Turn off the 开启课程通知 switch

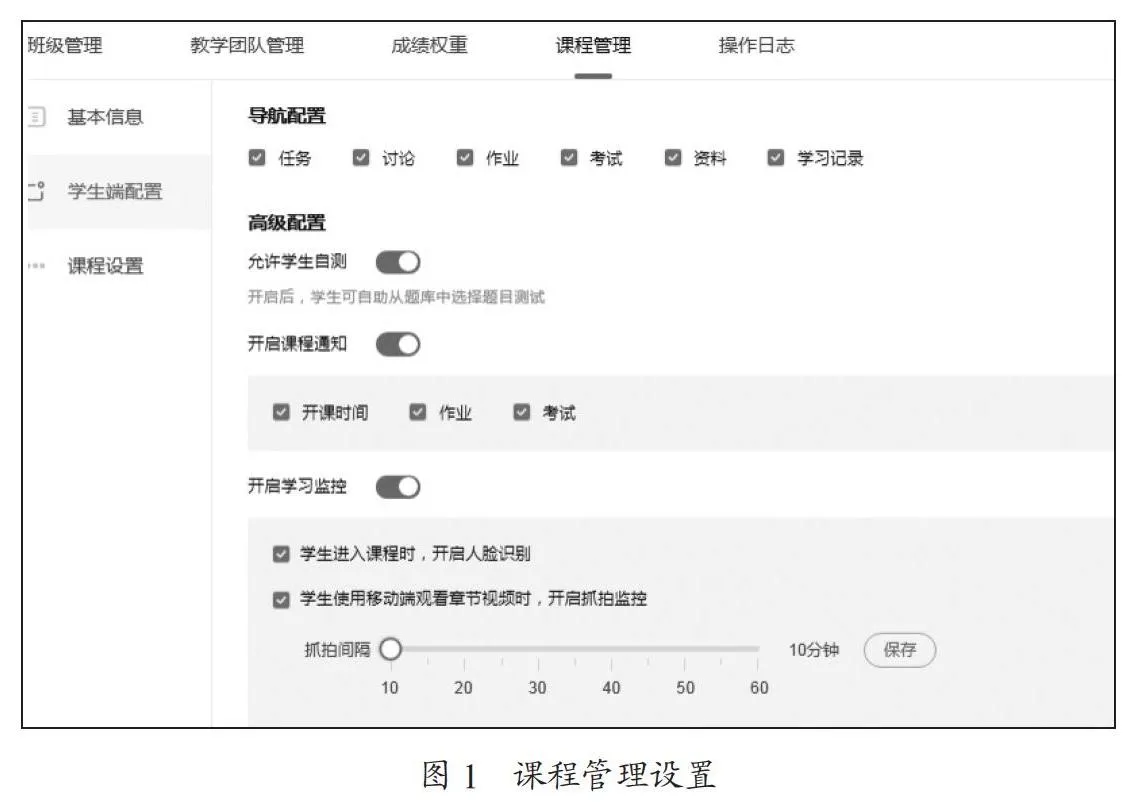pos(398,344)
